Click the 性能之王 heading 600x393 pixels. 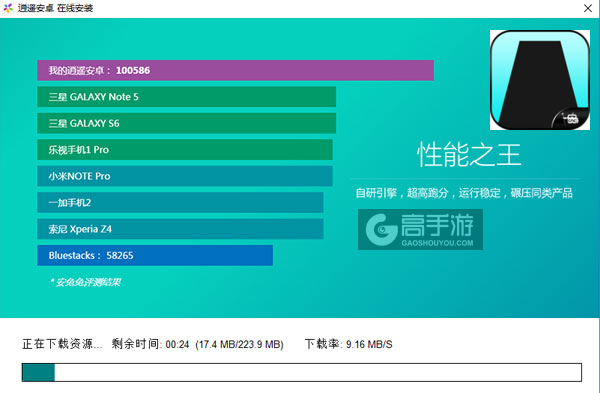[469, 155]
